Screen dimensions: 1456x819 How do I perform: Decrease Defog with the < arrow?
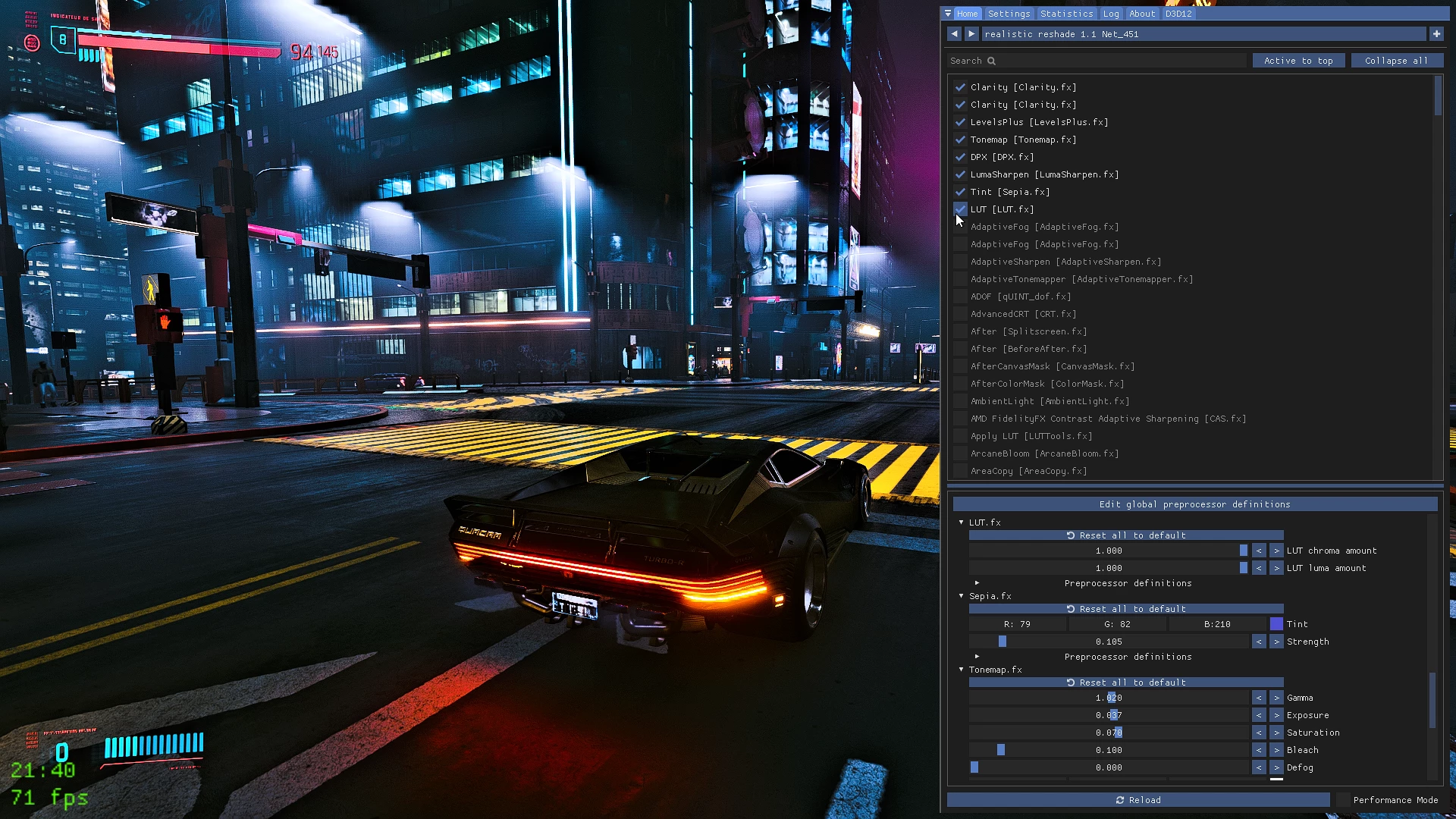[1259, 767]
